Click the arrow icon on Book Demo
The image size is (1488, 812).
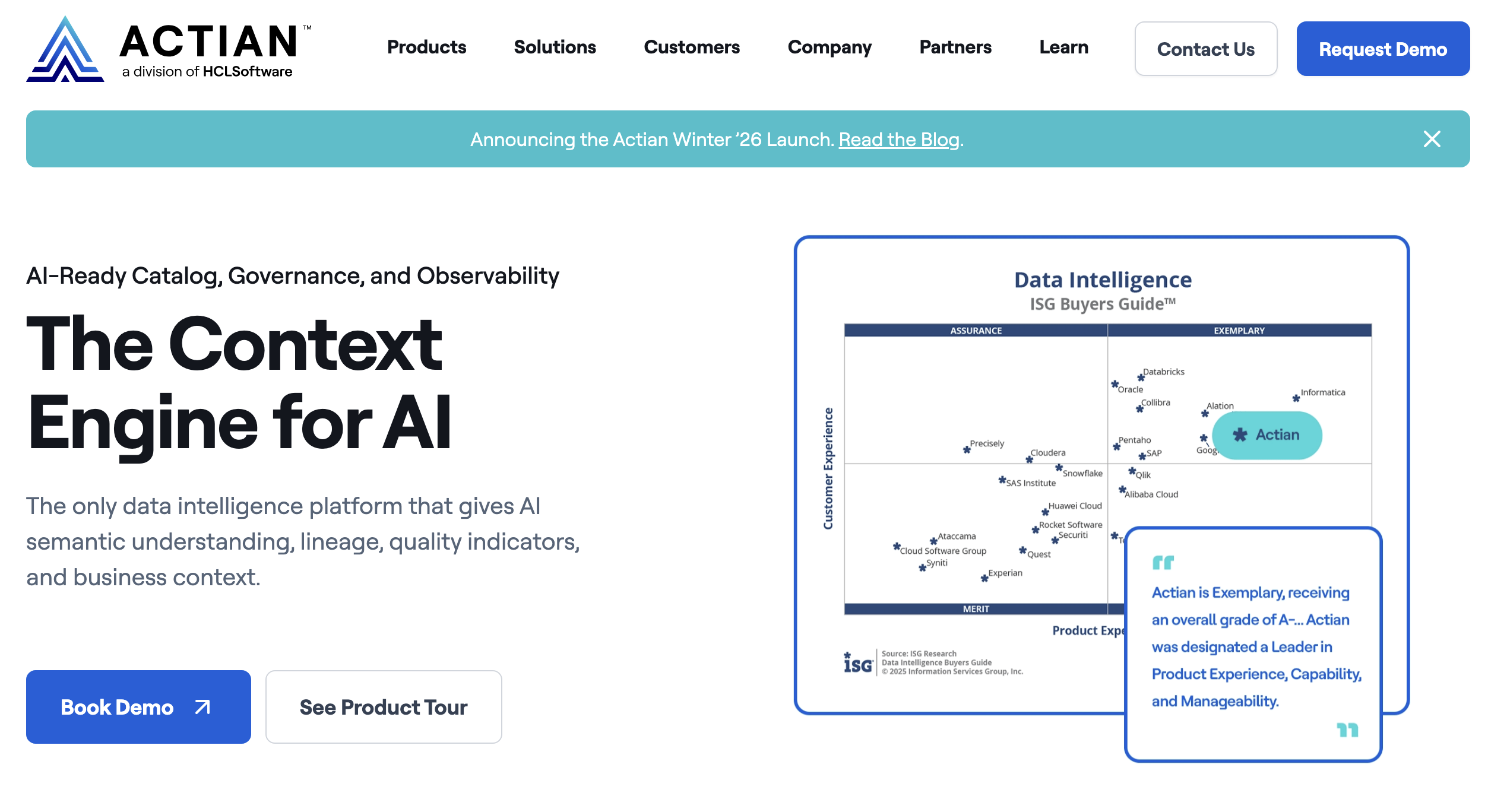point(201,707)
